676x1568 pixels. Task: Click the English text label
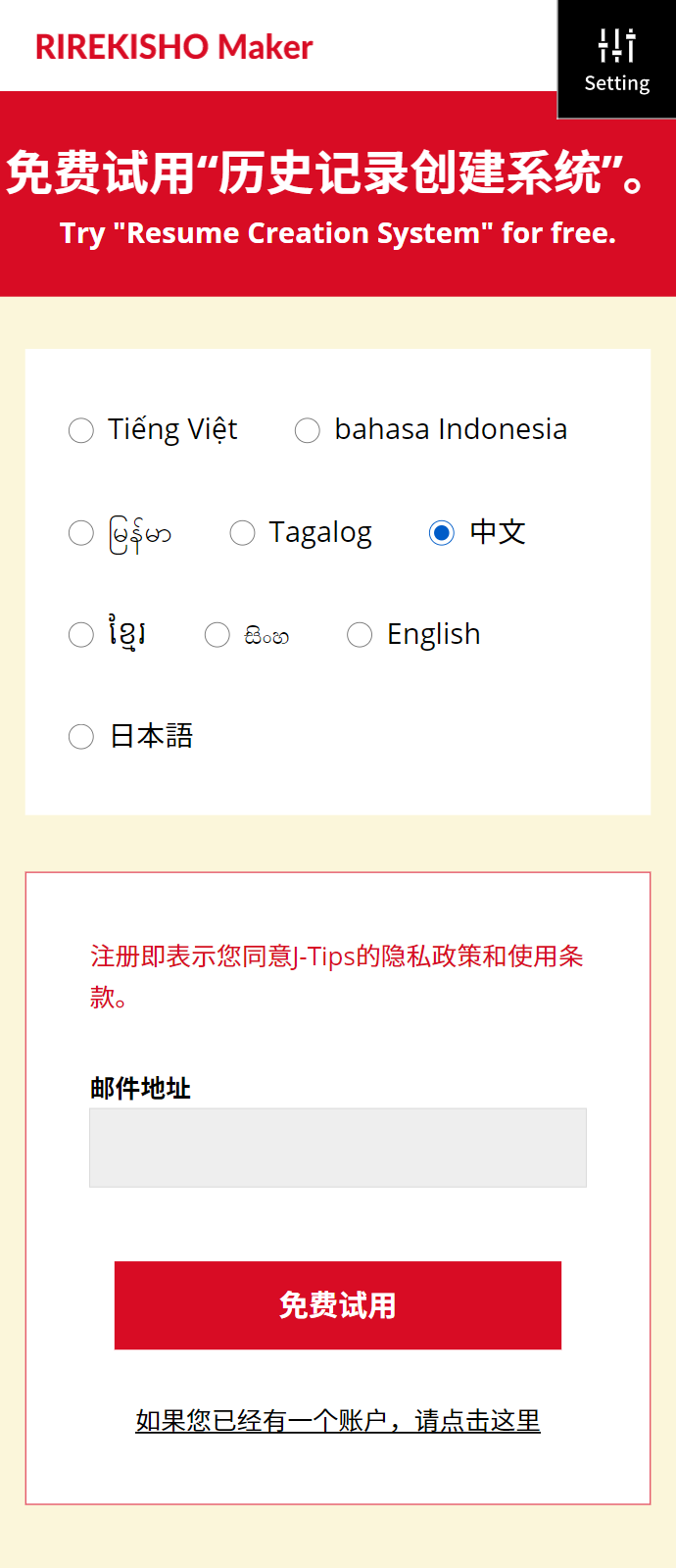(x=434, y=635)
